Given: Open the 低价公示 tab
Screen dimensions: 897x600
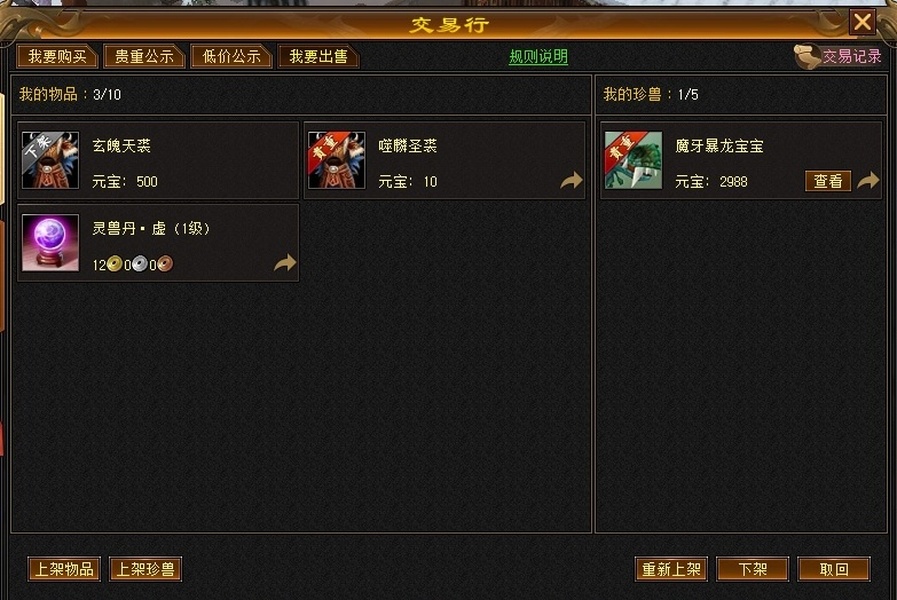Looking at the screenshot, I should click(231, 57).
